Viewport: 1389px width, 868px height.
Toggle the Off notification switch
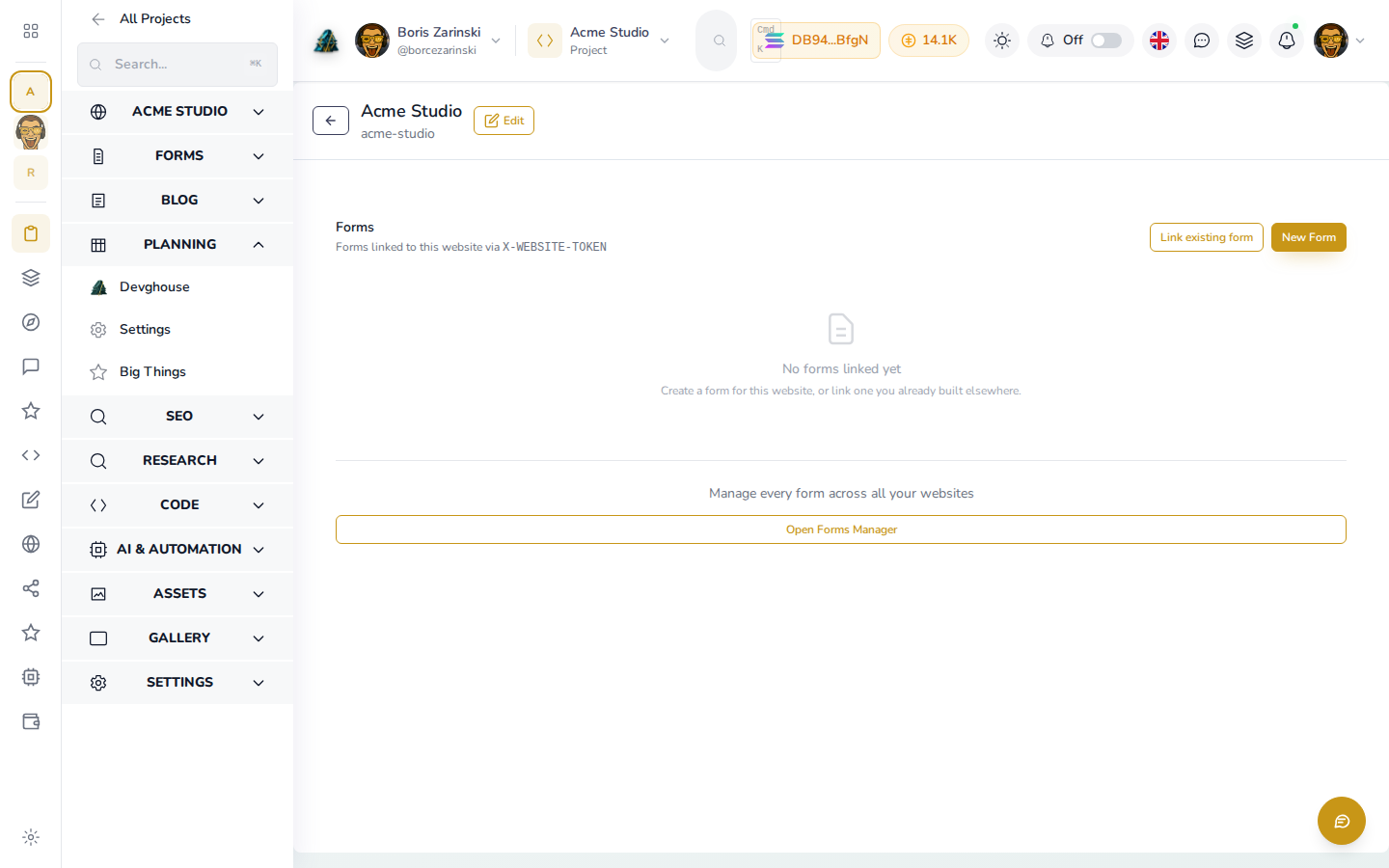point(1106,41)
